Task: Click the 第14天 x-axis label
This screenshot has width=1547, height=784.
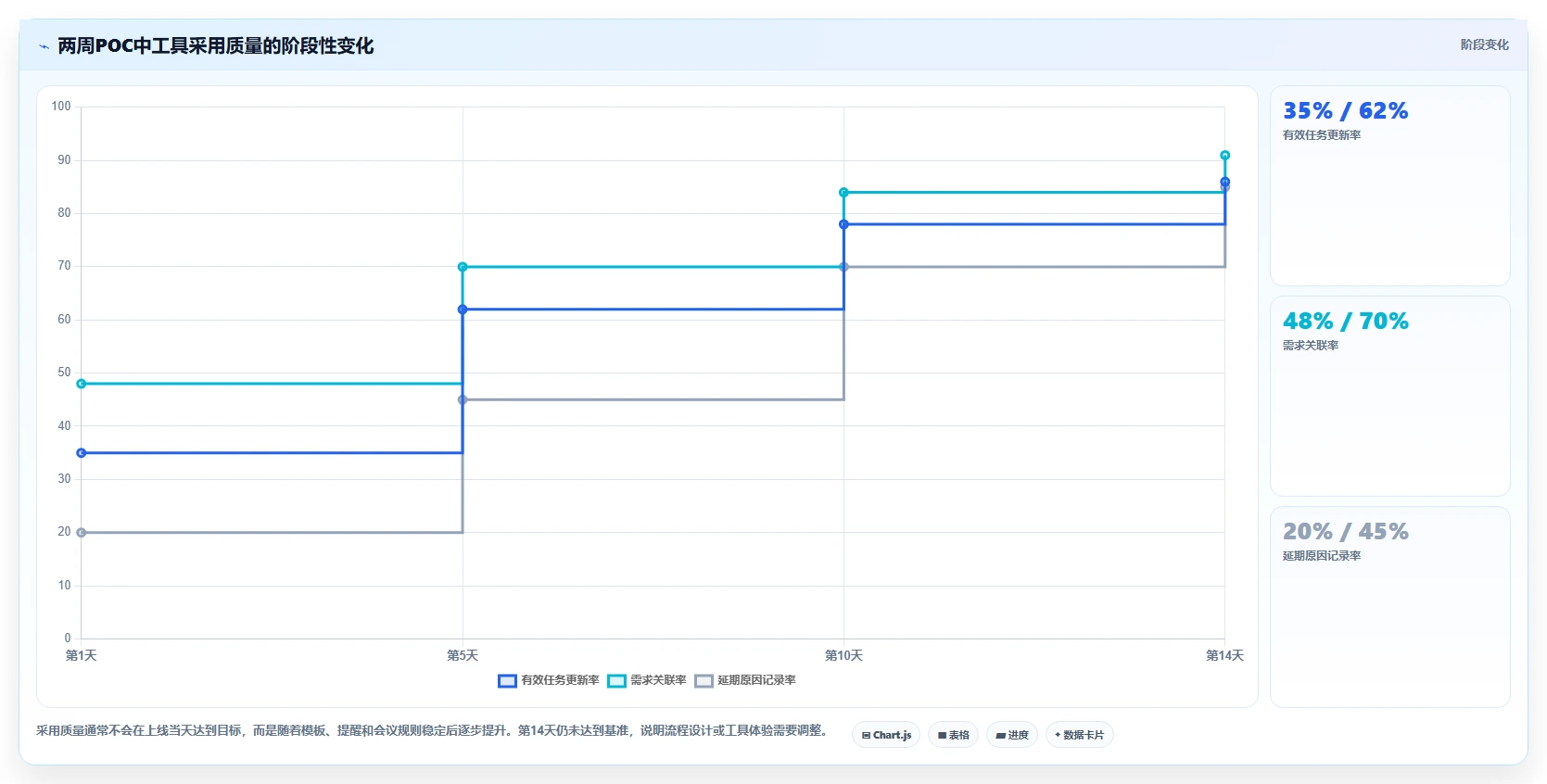Action: click(1224, 655)
